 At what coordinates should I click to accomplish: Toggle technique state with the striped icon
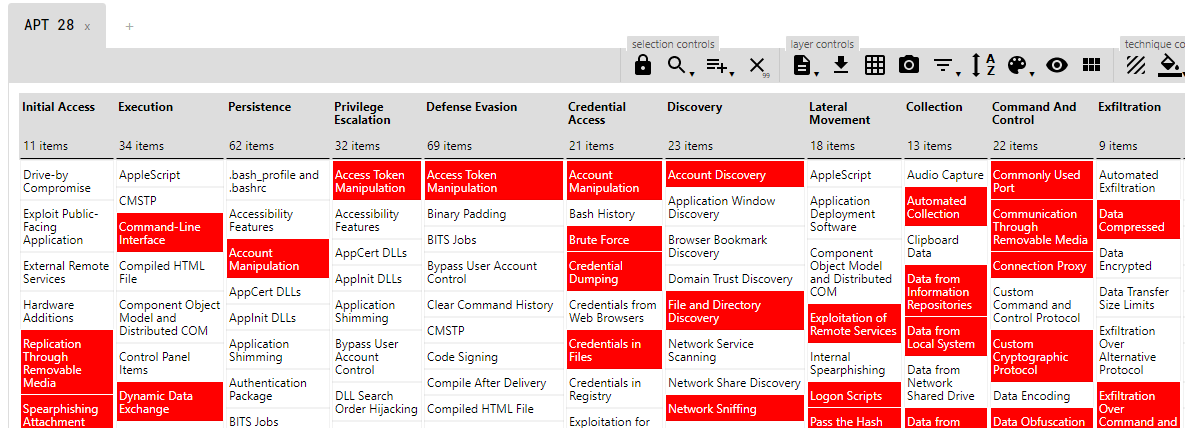point(1135,66)
